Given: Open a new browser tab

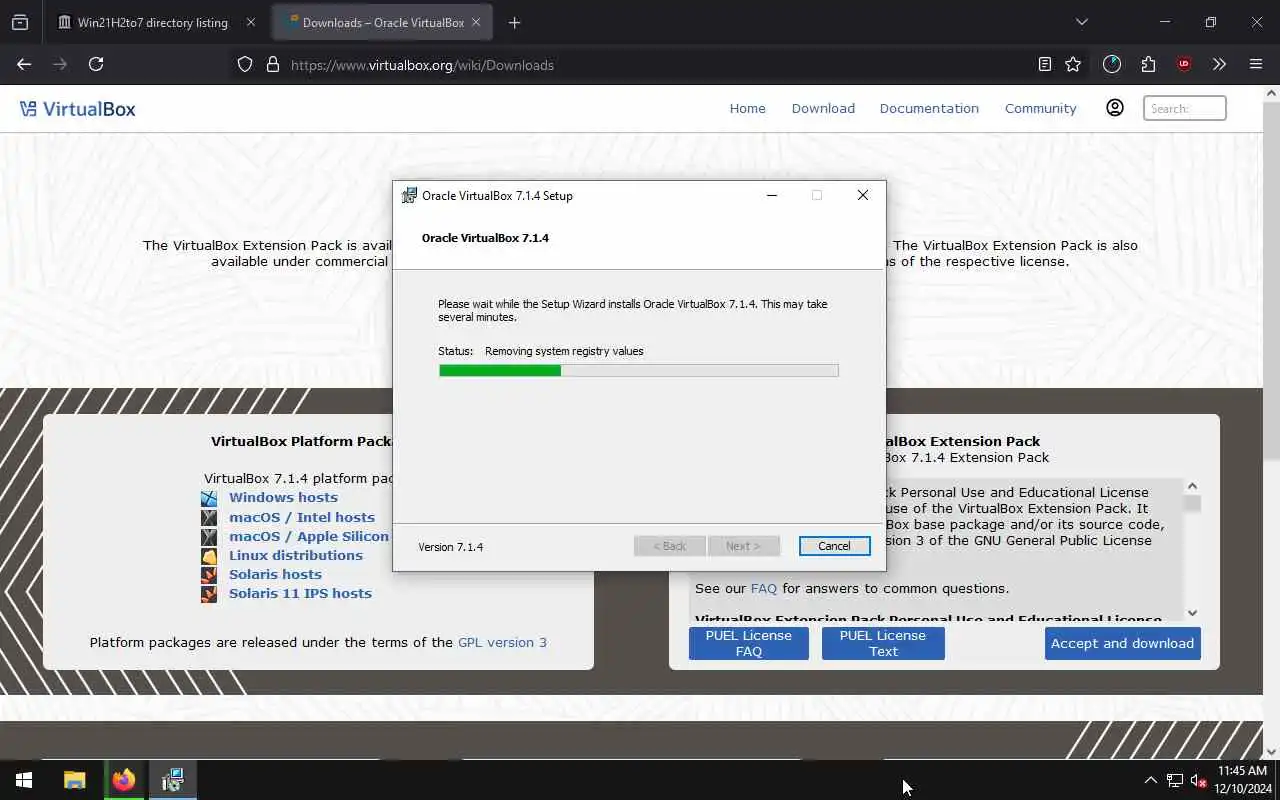Looking at the screenshot, I should [514, 22].
